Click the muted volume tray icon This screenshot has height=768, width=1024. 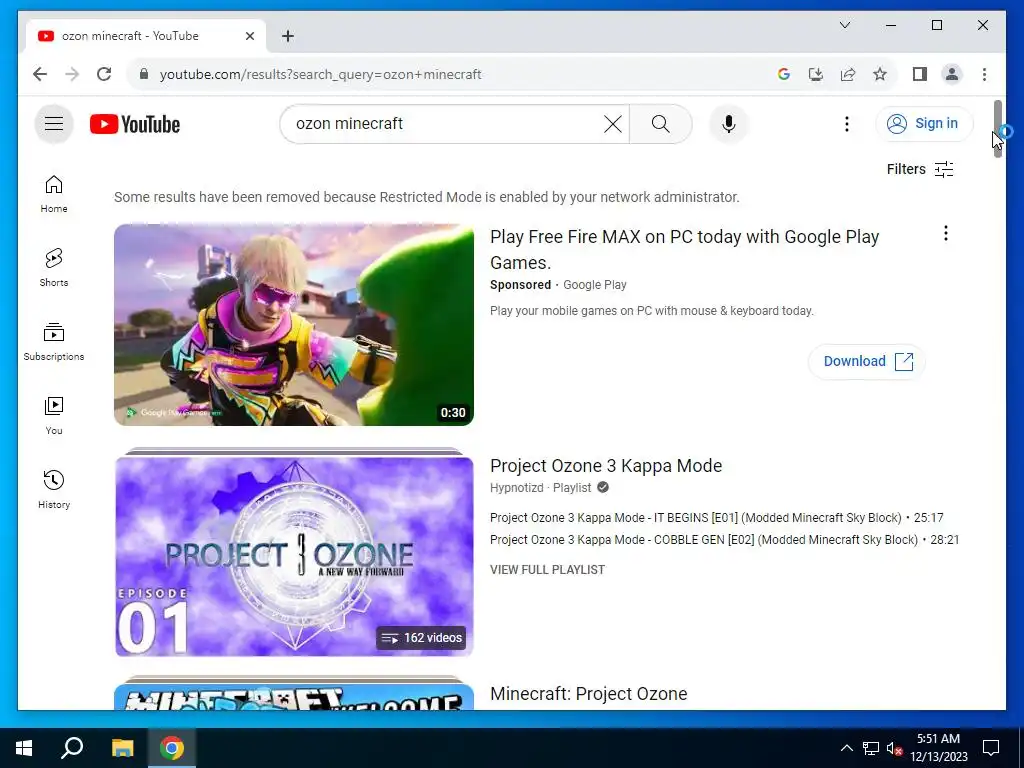coord(894,748)
